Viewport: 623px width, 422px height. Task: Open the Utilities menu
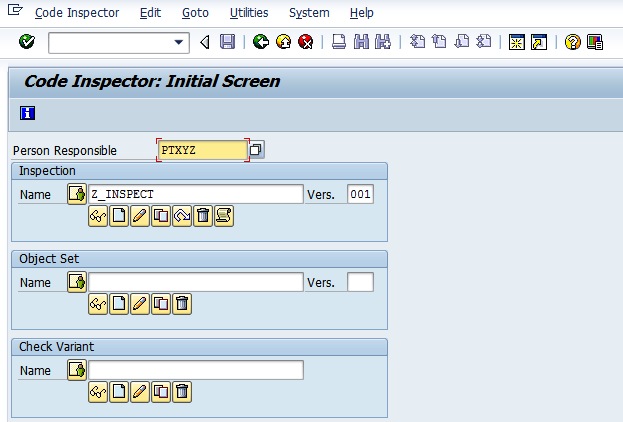point(249,13)
